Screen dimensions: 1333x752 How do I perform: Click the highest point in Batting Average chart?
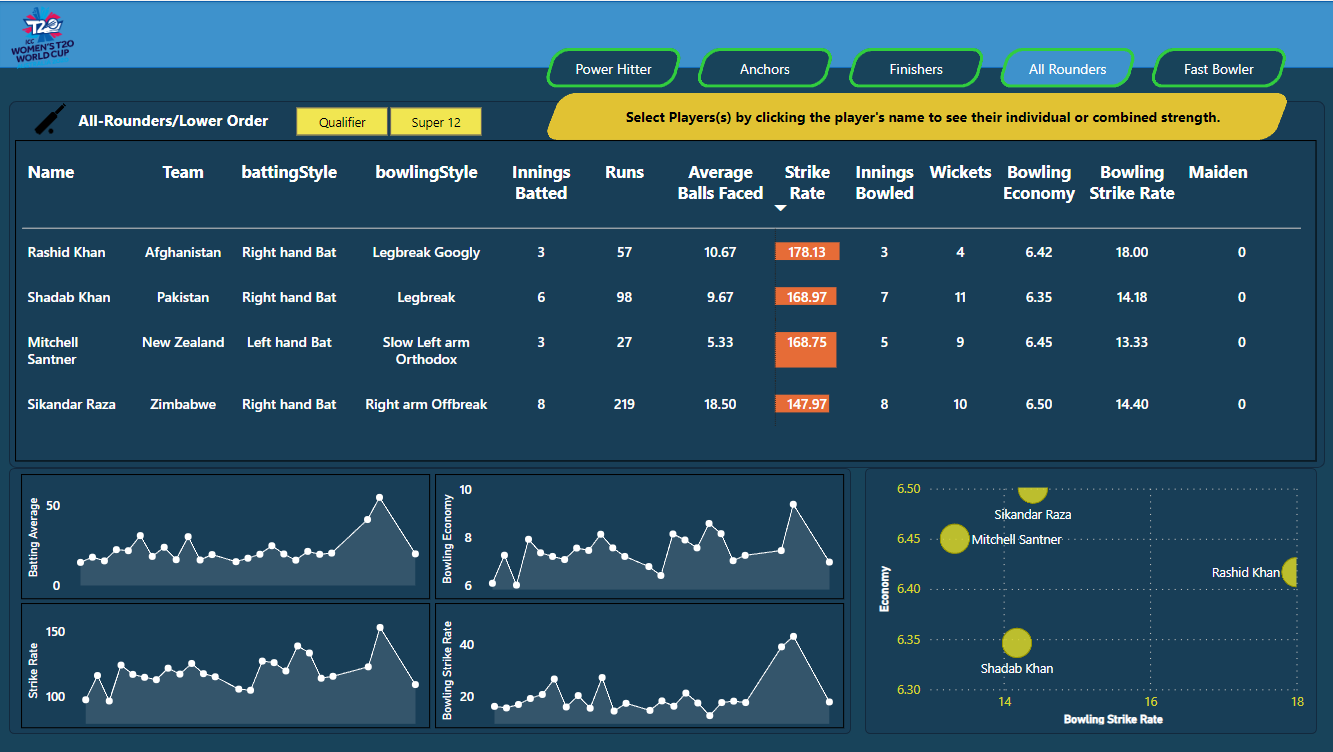point(379,497)
